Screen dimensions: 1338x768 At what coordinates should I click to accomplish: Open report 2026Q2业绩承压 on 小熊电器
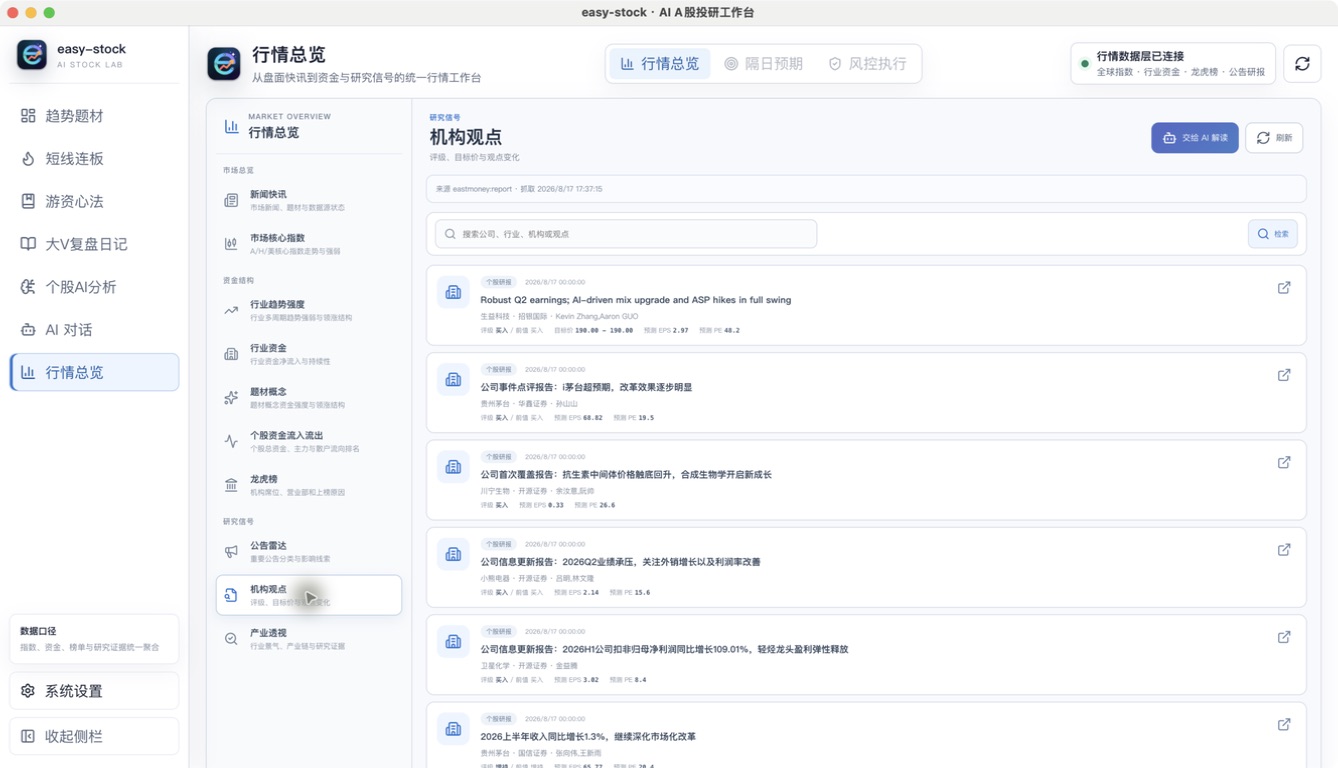(866, 568)
